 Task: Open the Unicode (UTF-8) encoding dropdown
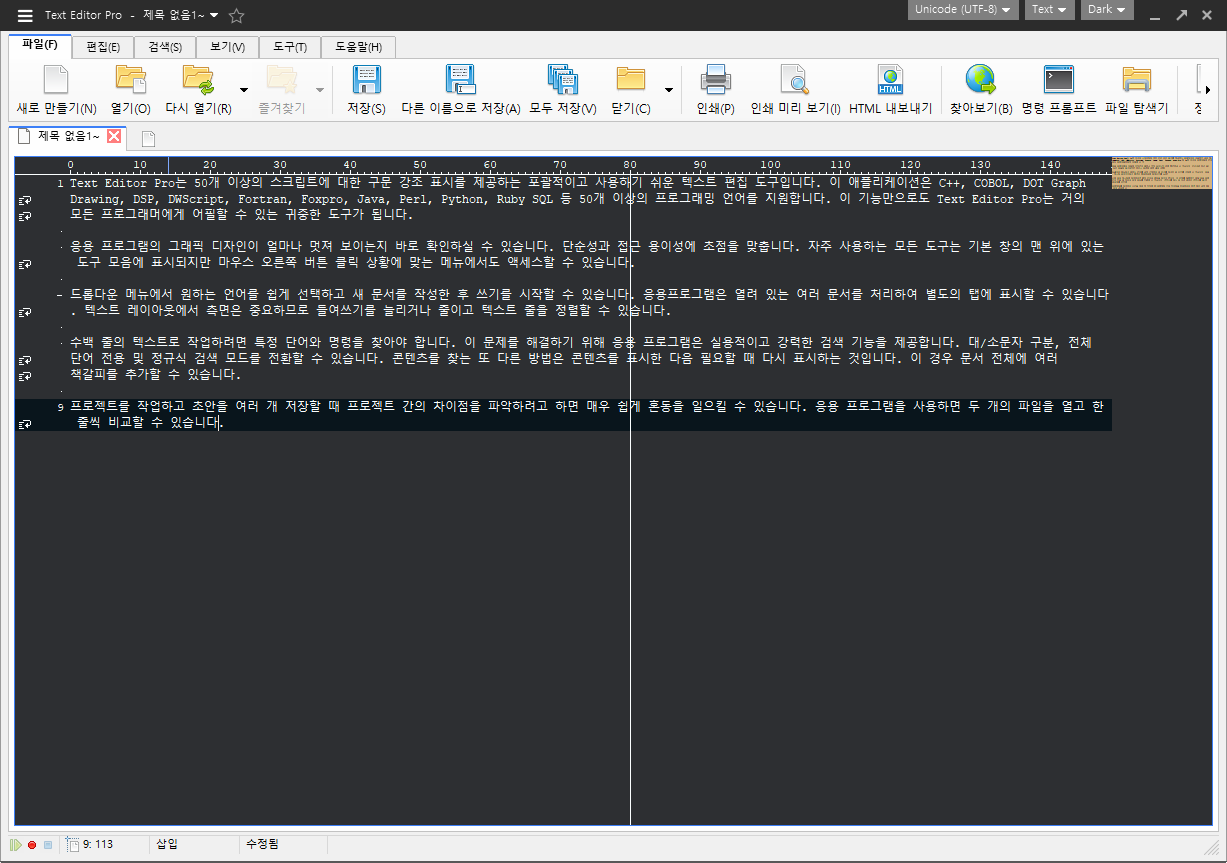tap(962, 10)
